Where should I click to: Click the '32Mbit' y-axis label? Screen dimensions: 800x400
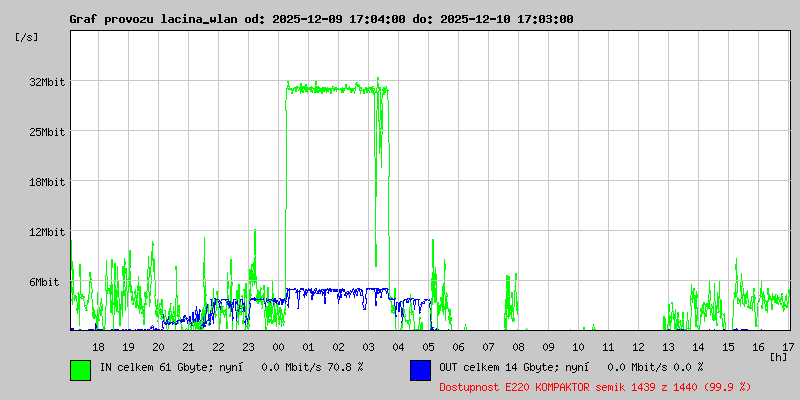[47, 82]
